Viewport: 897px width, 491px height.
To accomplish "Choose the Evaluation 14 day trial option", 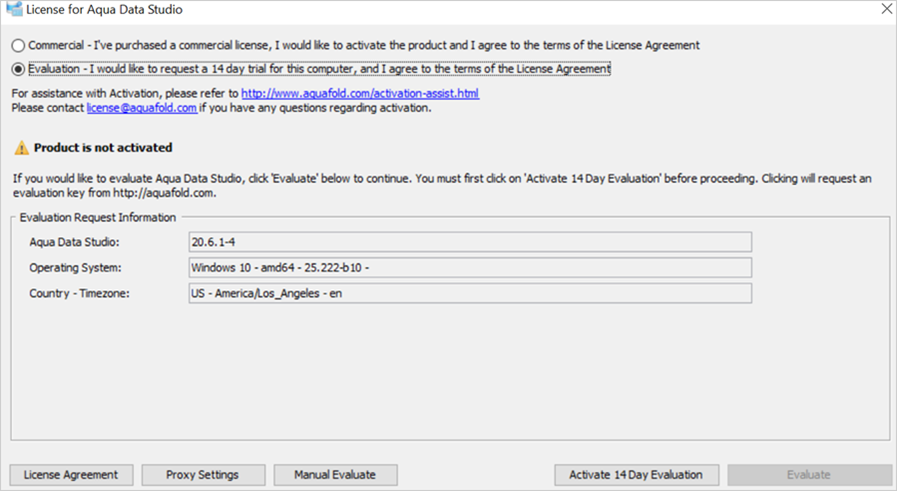I will (18, 69).
